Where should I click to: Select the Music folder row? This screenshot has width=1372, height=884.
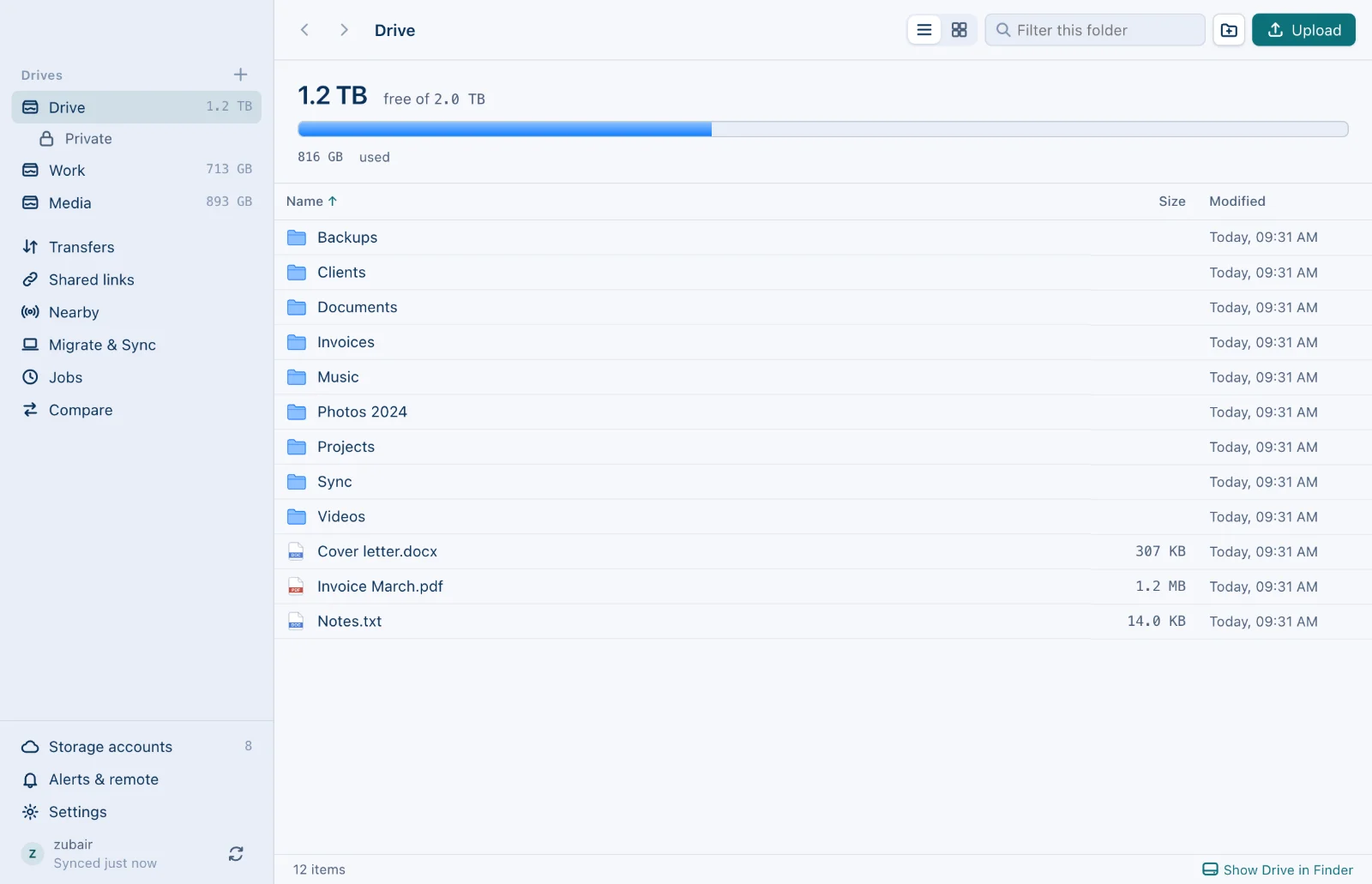pos(822,377)
